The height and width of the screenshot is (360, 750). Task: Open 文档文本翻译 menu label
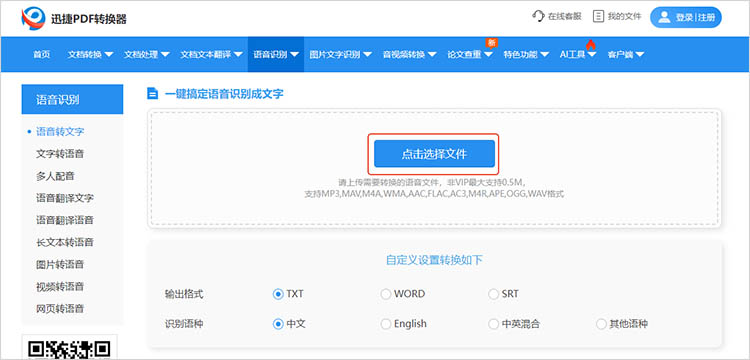206,55
